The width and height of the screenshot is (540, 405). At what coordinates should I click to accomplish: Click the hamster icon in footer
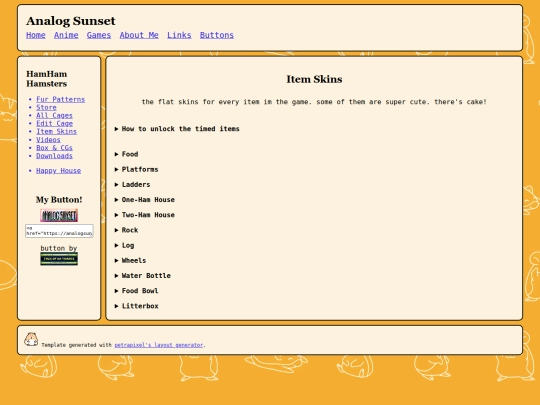coord(31,339)
